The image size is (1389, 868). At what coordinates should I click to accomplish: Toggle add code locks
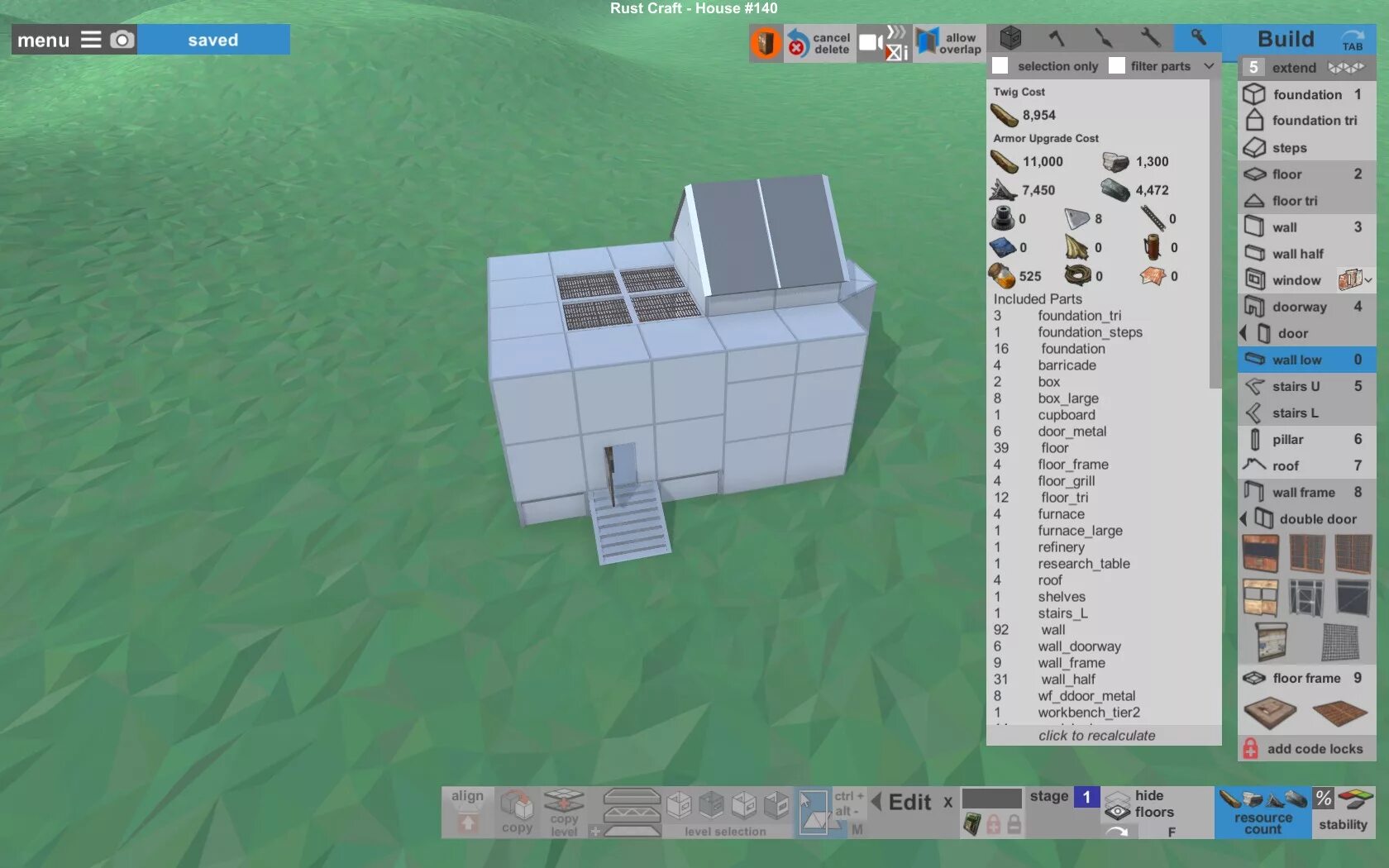pos(1306,749)
